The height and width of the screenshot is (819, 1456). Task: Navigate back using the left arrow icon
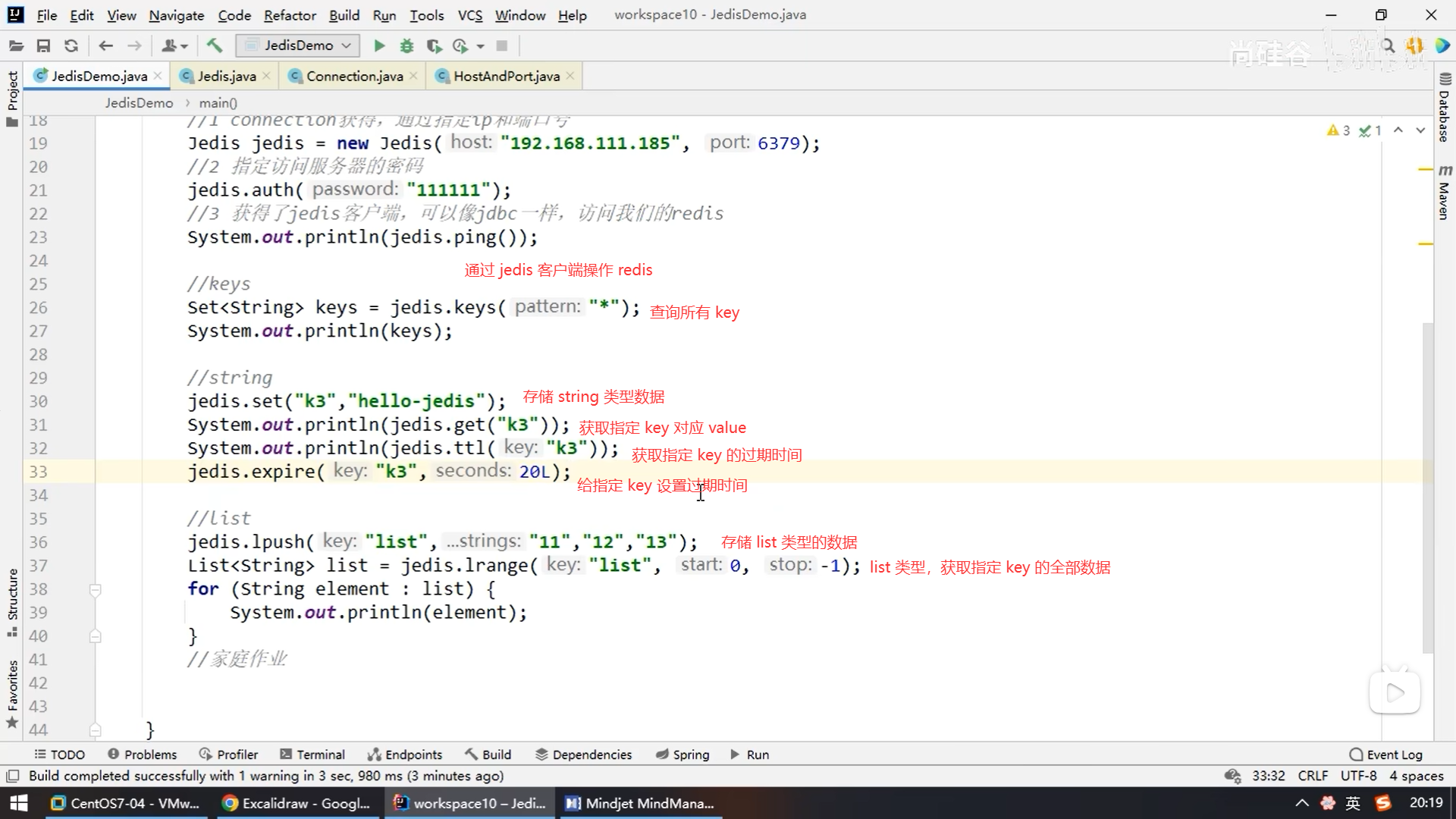pyautogui.click(x=106, y=46)
